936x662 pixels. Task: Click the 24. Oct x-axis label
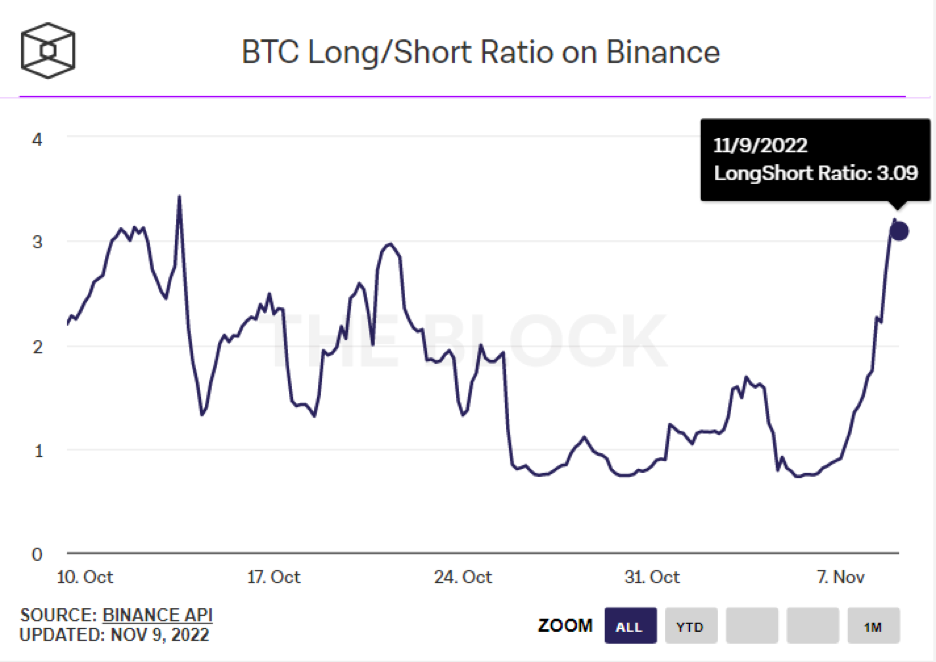[463, 577]
